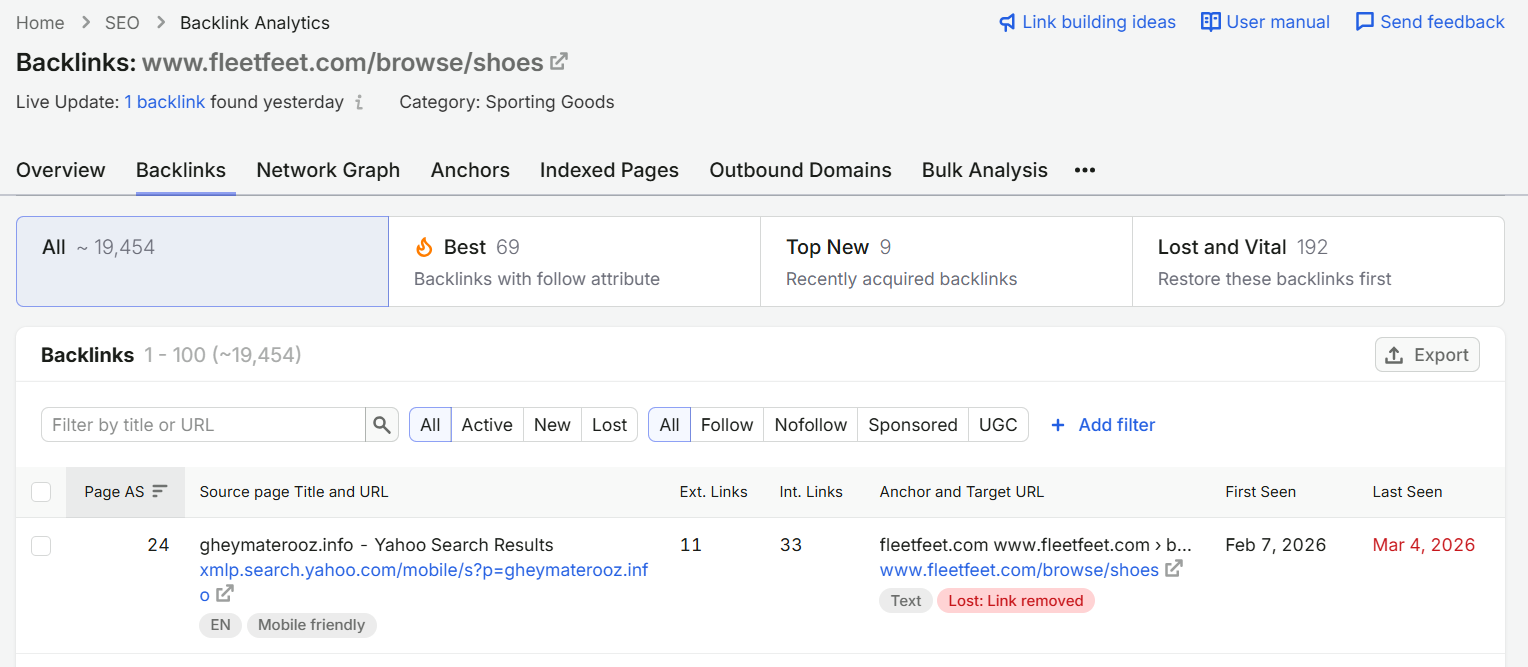1528x667 pixels.
Task: Switch to the Outbound Domains tab
Action: coord(800,170)
